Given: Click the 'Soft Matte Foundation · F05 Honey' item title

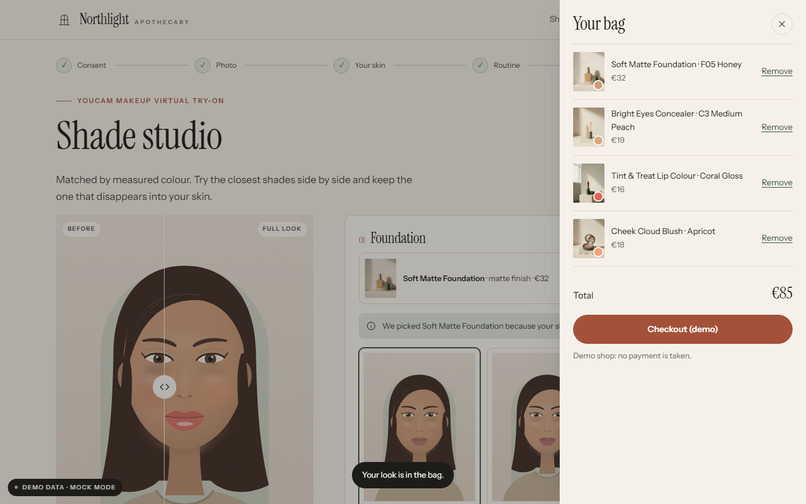Looking at the screenshot, I should (x=676, y=64).
